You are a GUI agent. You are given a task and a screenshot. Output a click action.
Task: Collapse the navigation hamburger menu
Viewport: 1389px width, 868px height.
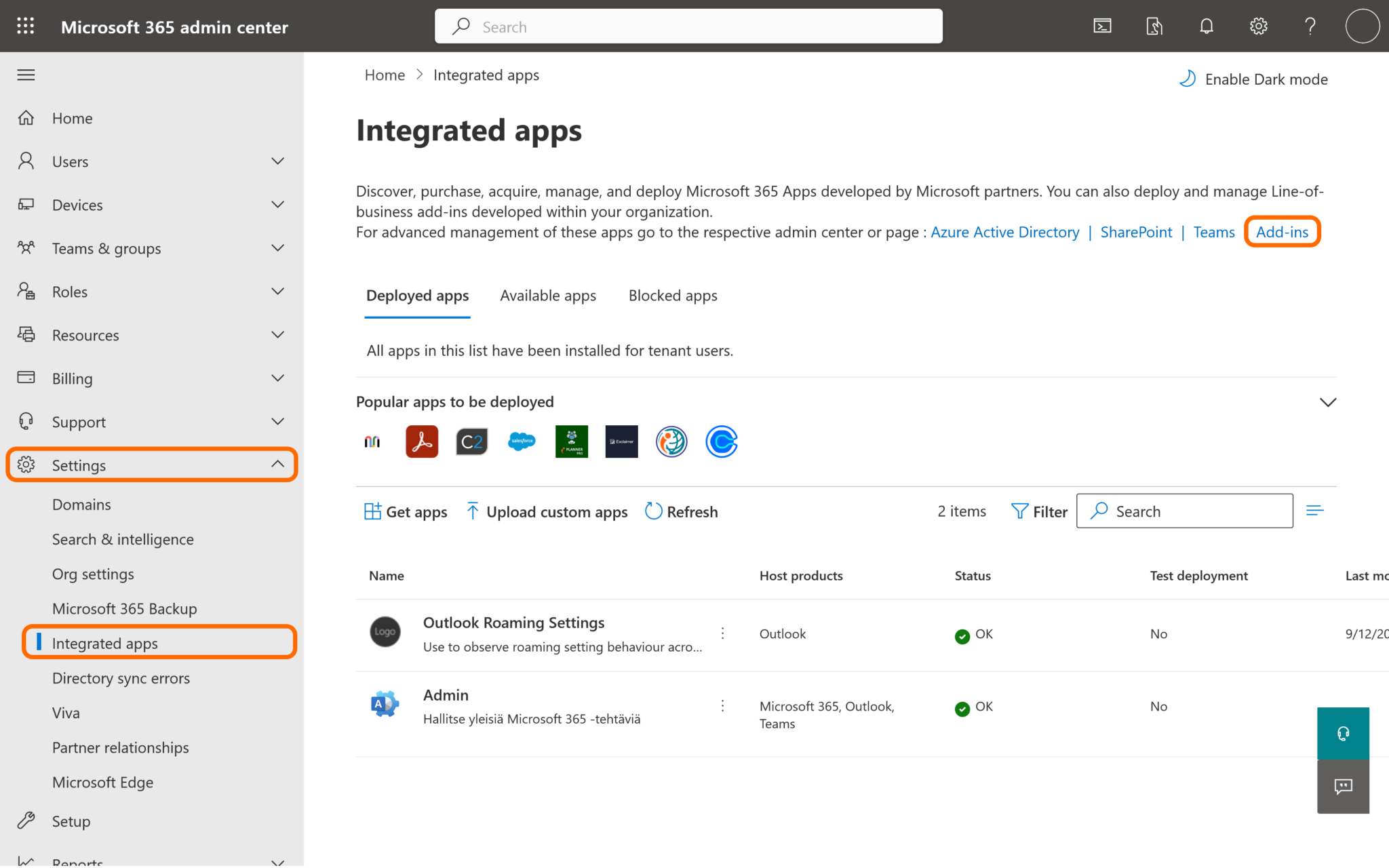(x=26, y=75)
